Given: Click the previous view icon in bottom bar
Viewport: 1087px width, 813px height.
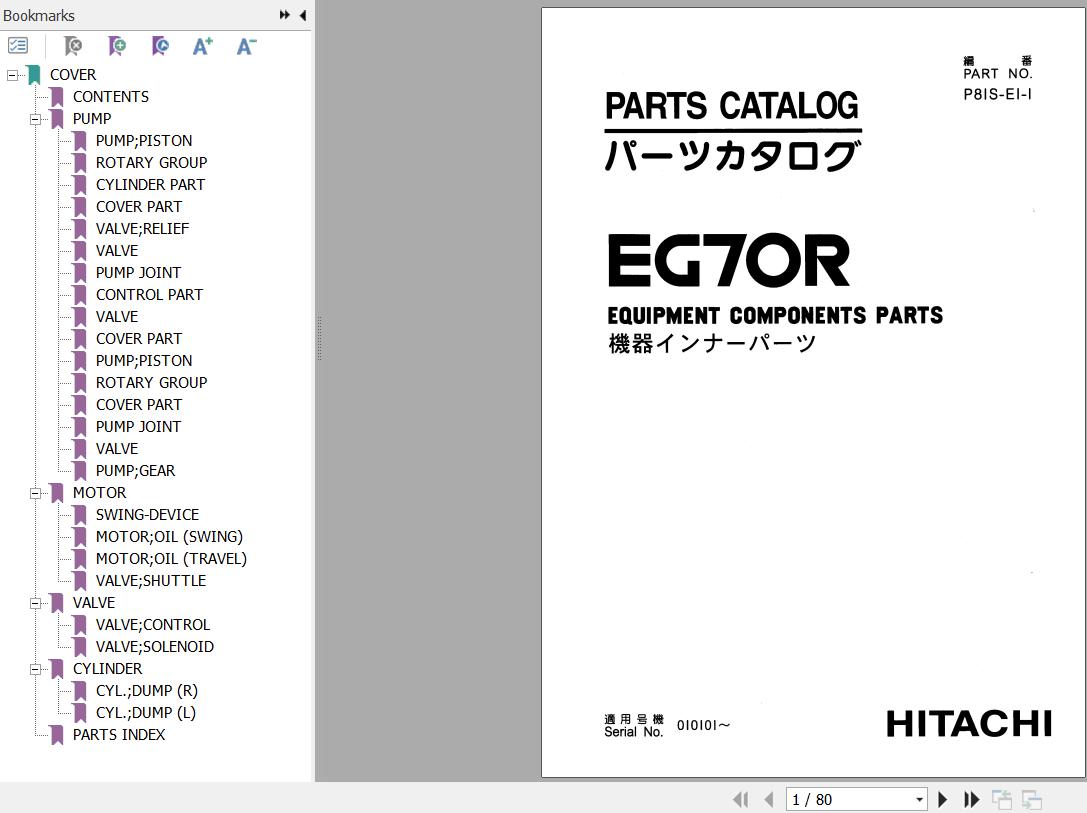Looking at the screenshot, I should (x=1002, y=800).
